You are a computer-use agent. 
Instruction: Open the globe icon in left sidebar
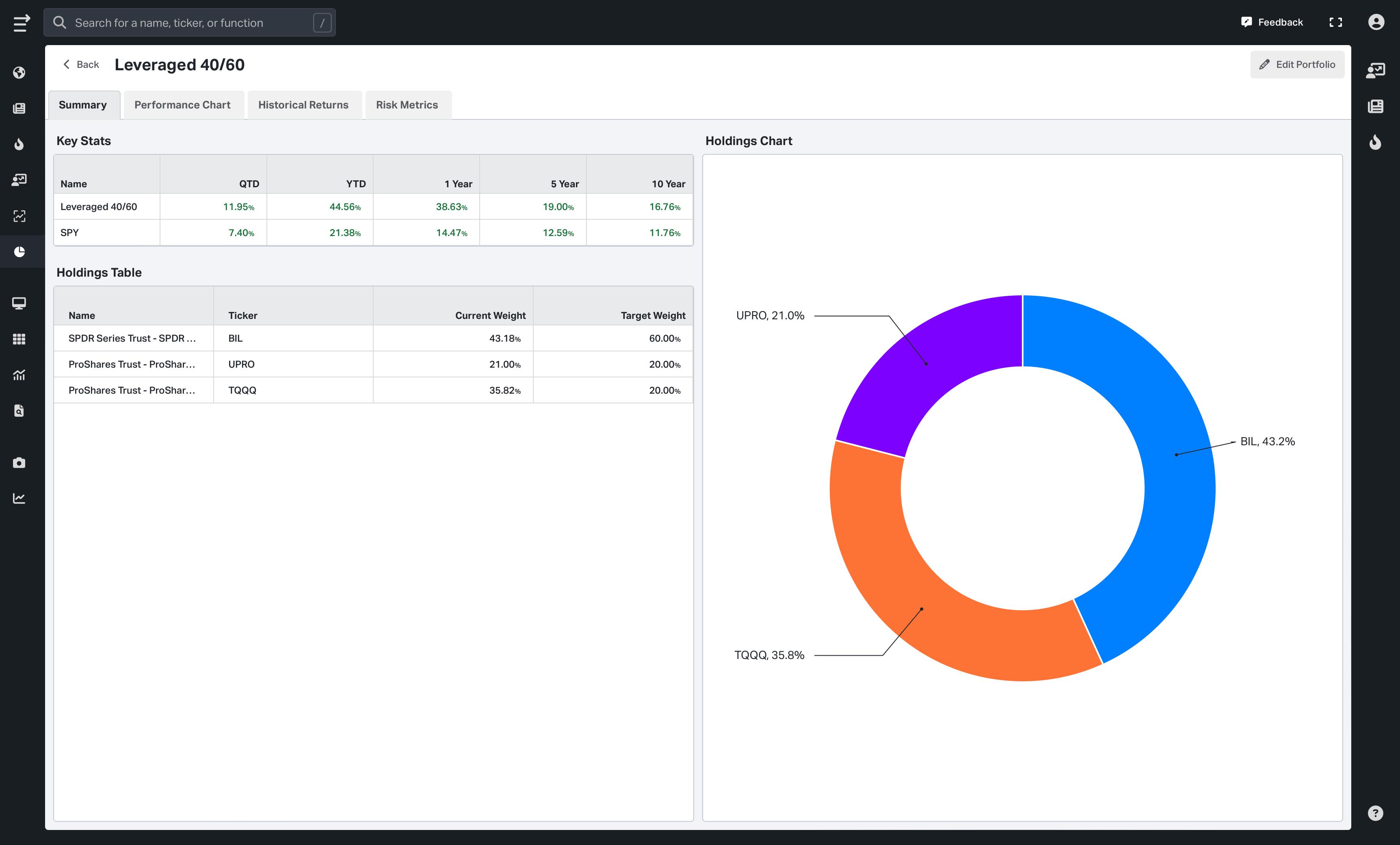19,73
